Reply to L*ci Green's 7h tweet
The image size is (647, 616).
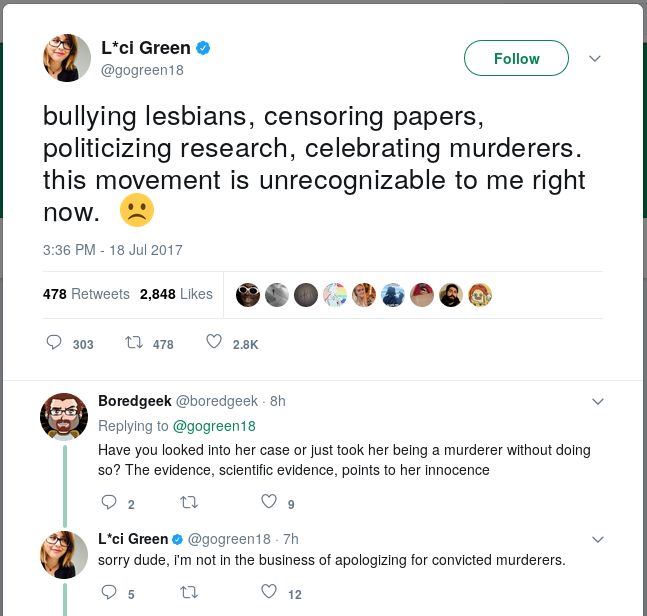(109, 592)
